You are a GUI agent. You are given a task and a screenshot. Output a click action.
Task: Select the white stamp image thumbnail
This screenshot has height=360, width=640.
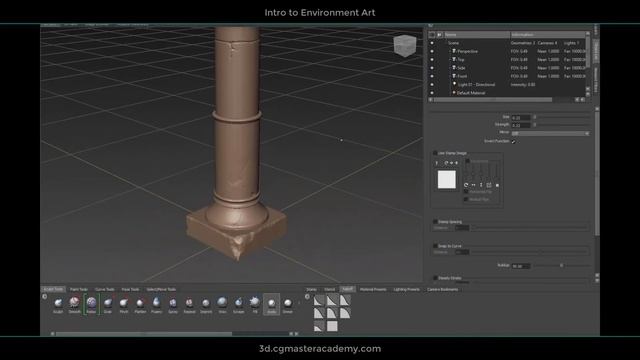coord(447,180)
